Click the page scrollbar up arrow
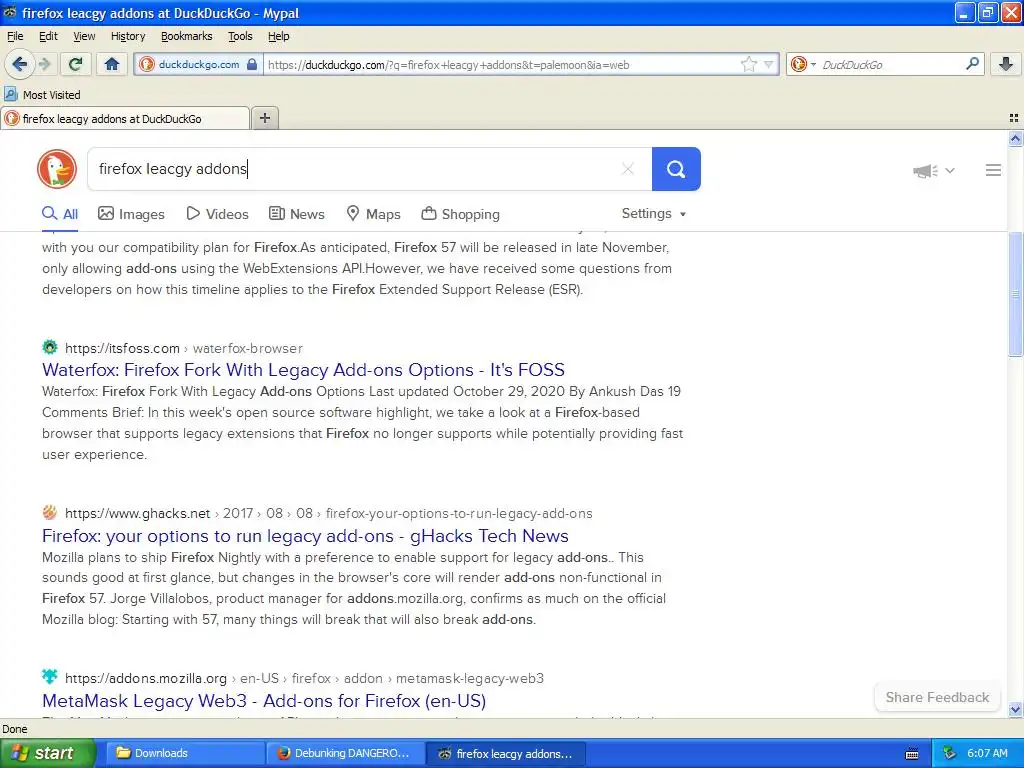 click(x=1015, y=138)
